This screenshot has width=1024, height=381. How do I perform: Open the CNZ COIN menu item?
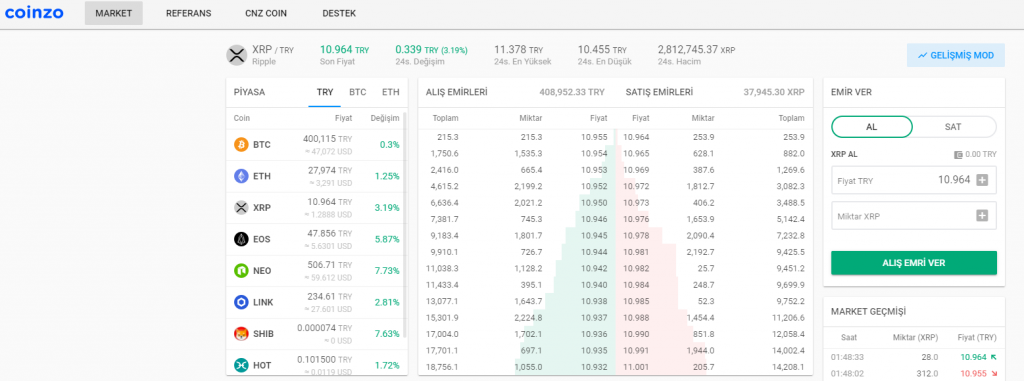266,13
